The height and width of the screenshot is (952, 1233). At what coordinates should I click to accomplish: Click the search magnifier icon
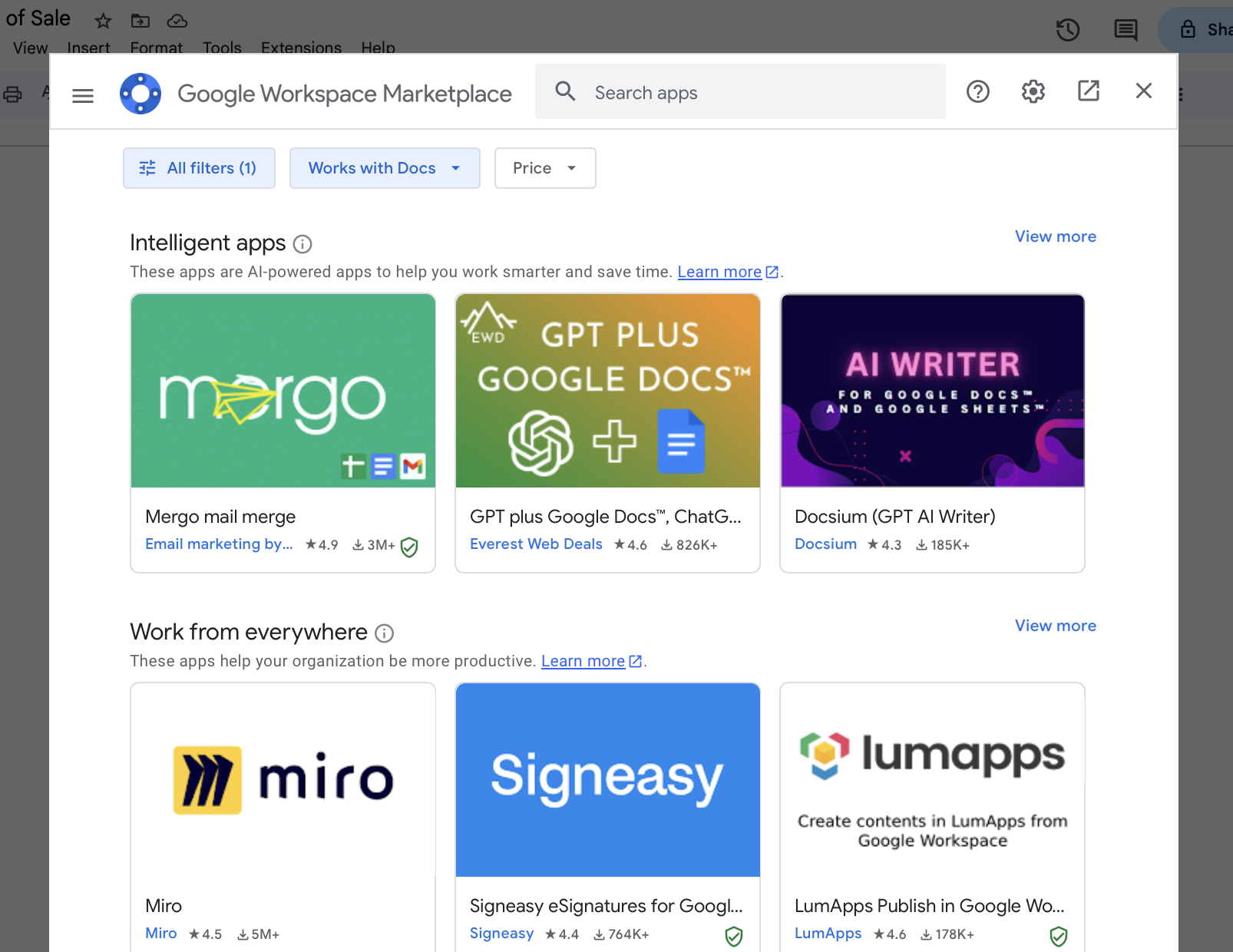pos(565,91)
